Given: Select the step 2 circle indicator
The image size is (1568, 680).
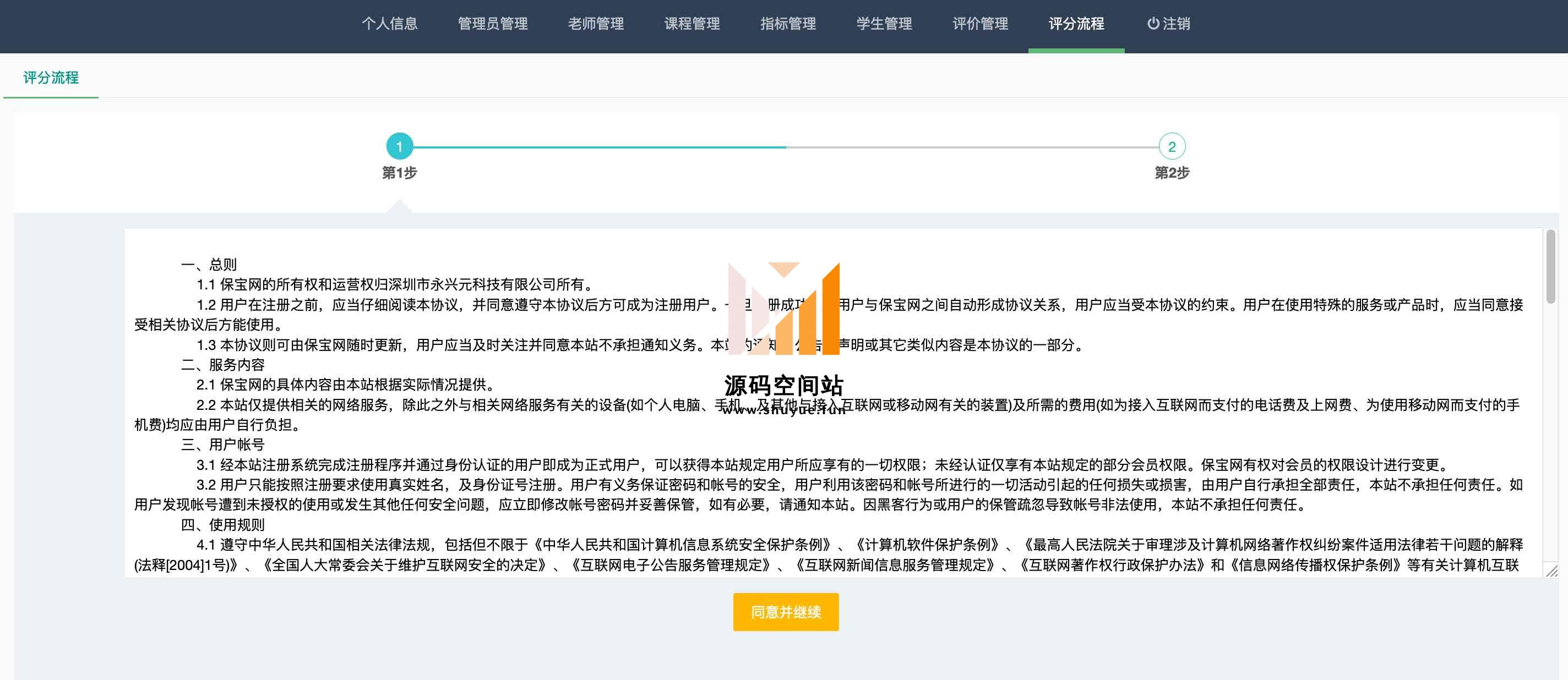Looking at the screenshot, I should [1172, 146].
